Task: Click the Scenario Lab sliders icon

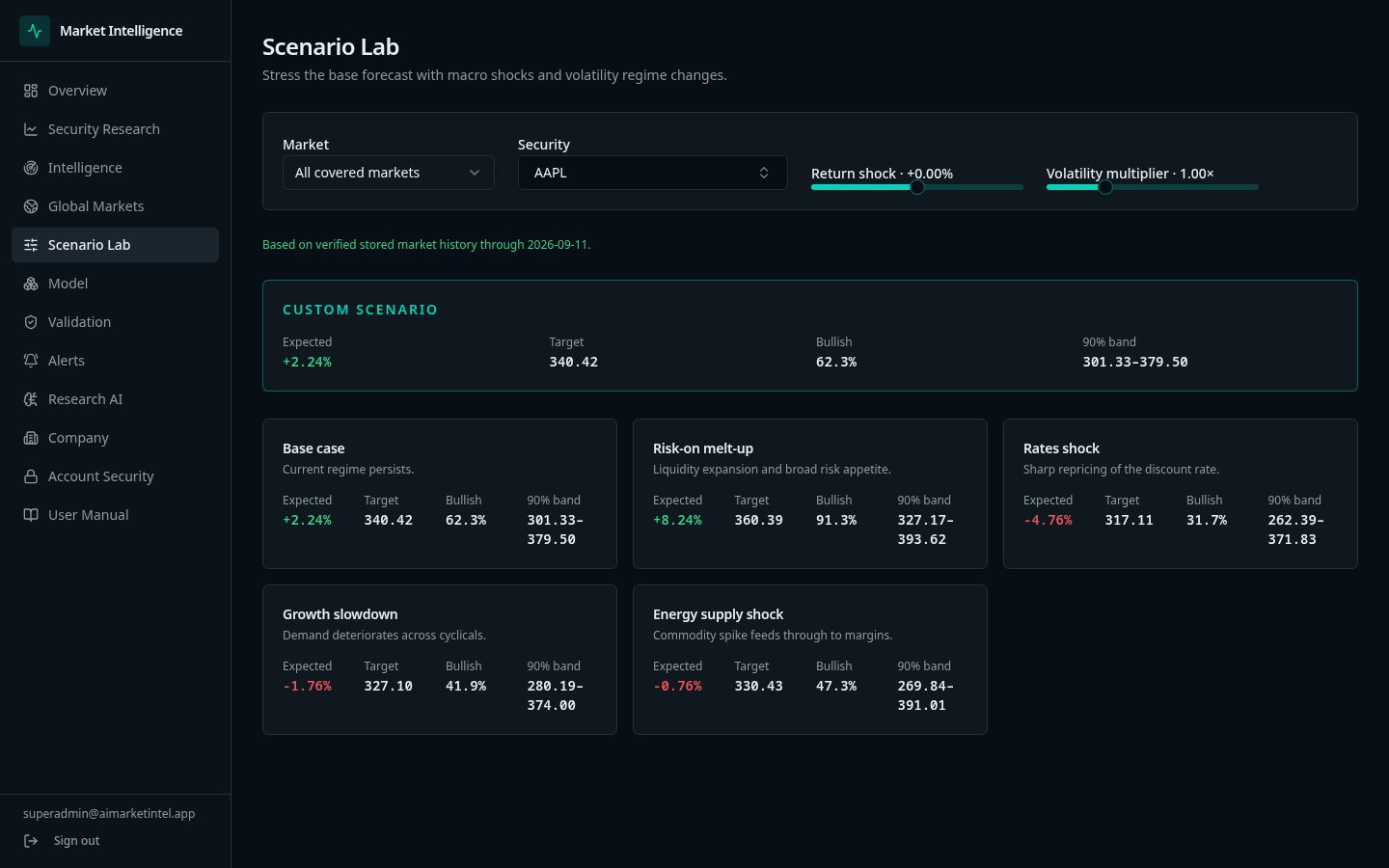Action: (x=31, y=245)
